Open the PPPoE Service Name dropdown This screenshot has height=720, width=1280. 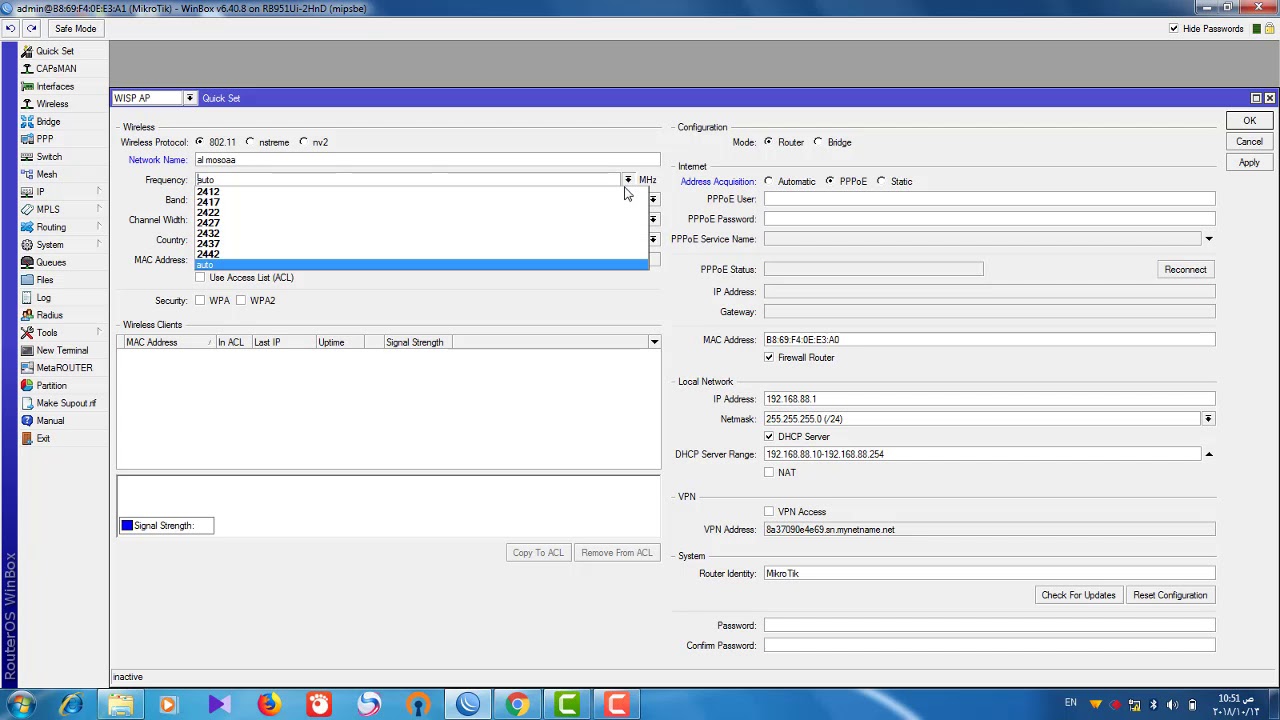coord(1208,239)
